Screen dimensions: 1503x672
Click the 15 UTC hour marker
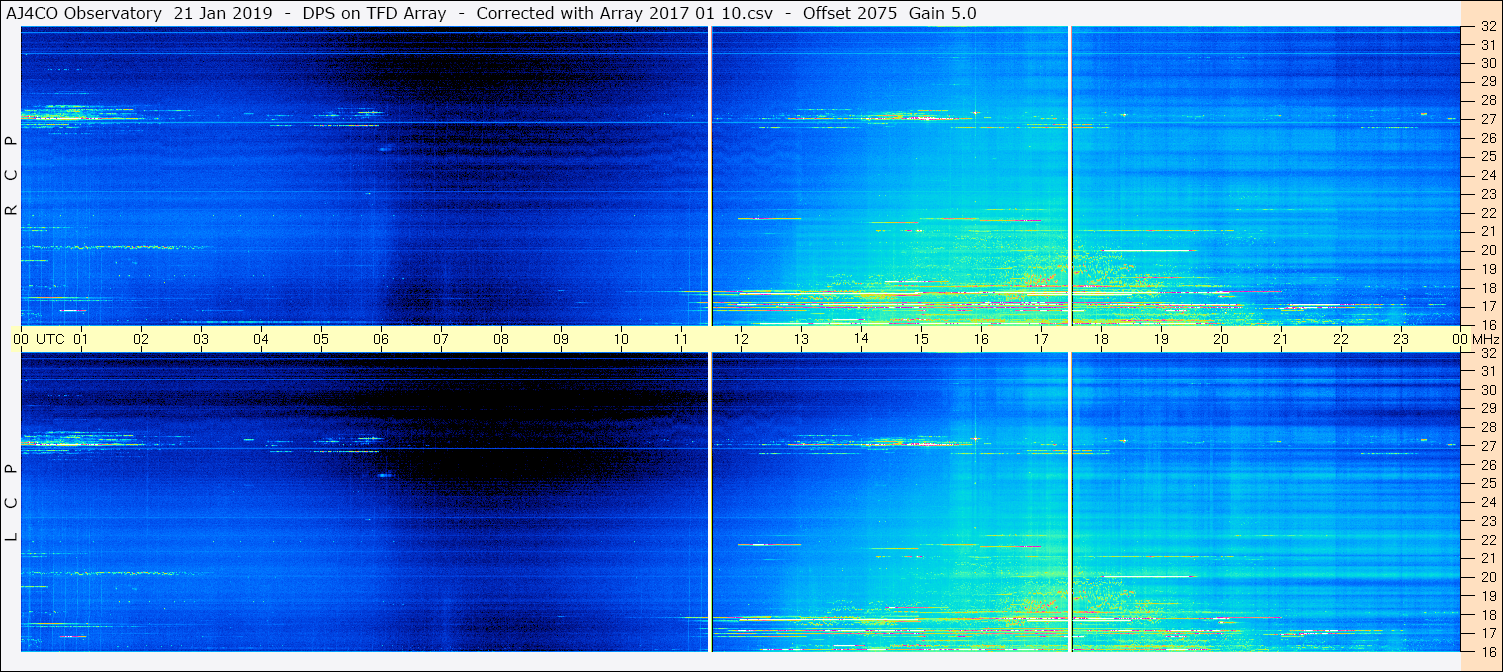[921, 339]
